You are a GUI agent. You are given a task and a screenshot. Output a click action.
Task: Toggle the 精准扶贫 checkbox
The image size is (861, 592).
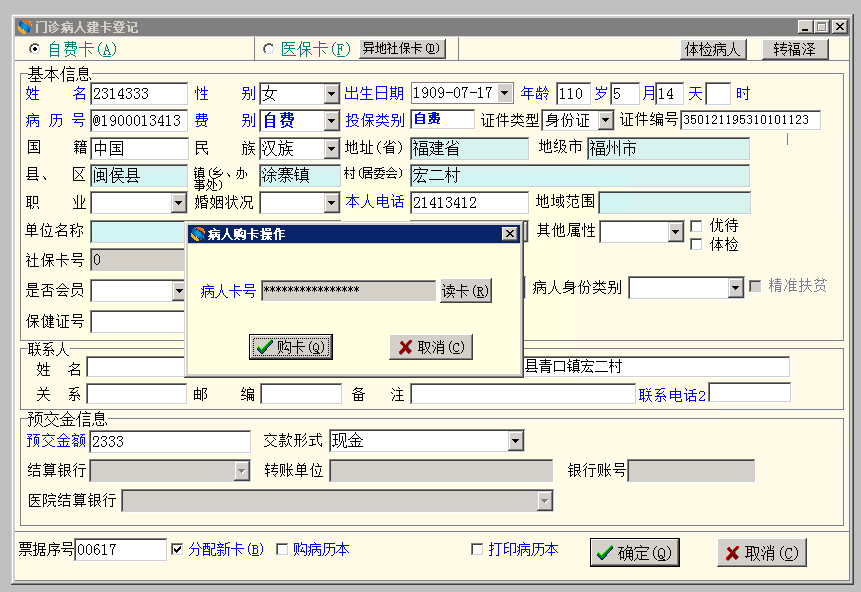coord(756,286)
